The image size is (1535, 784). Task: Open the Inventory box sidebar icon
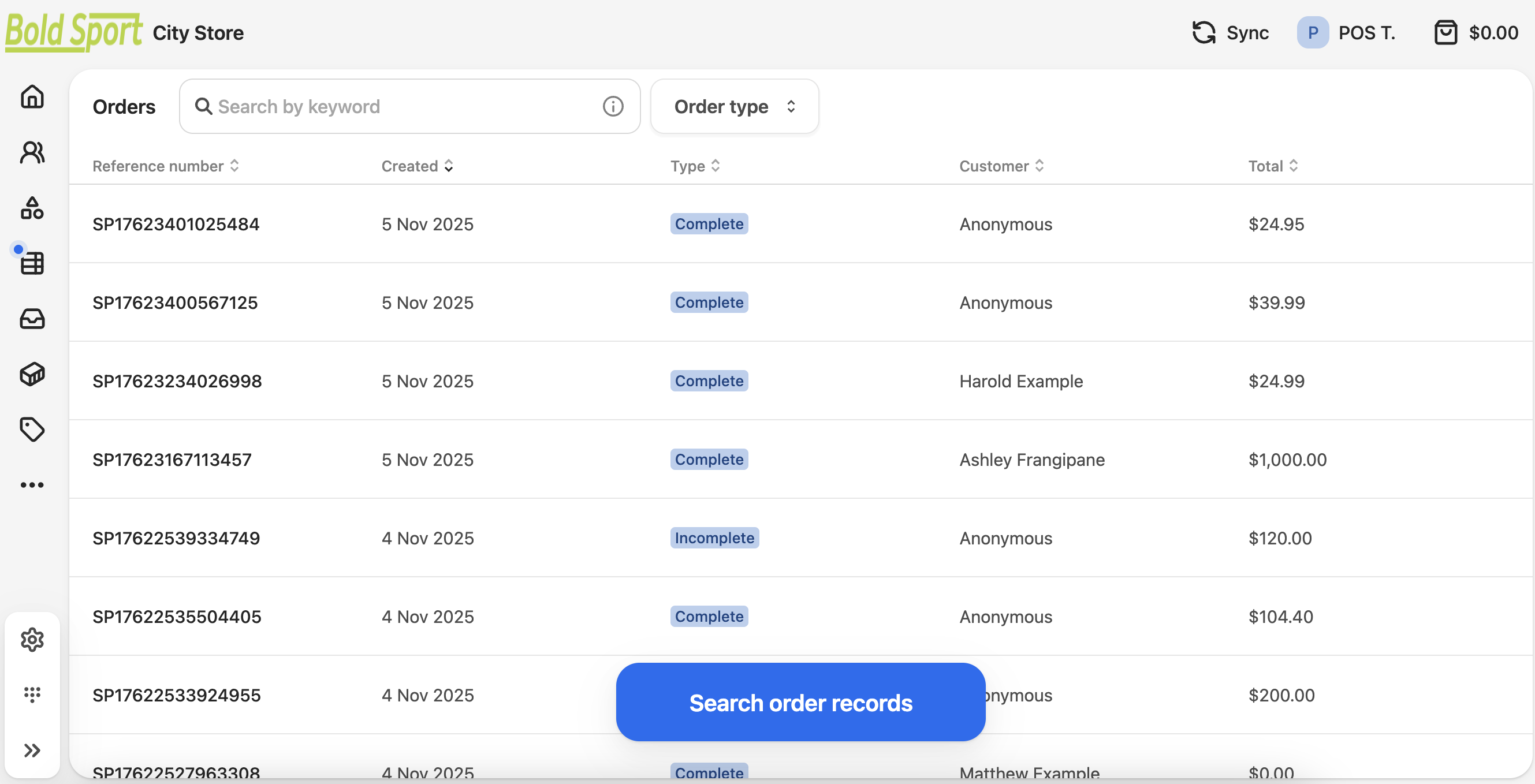(x=32, y=374)
